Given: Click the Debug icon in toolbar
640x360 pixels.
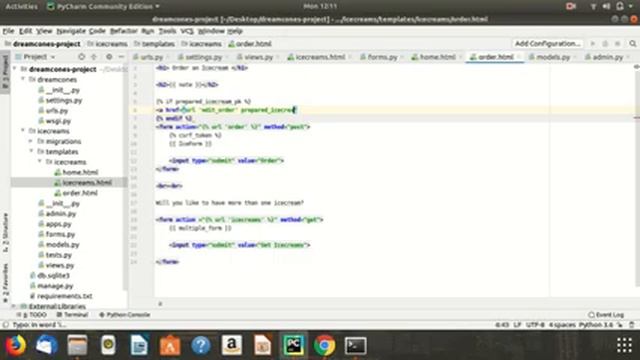Looking at the screenshot, I should click(605, 44).
